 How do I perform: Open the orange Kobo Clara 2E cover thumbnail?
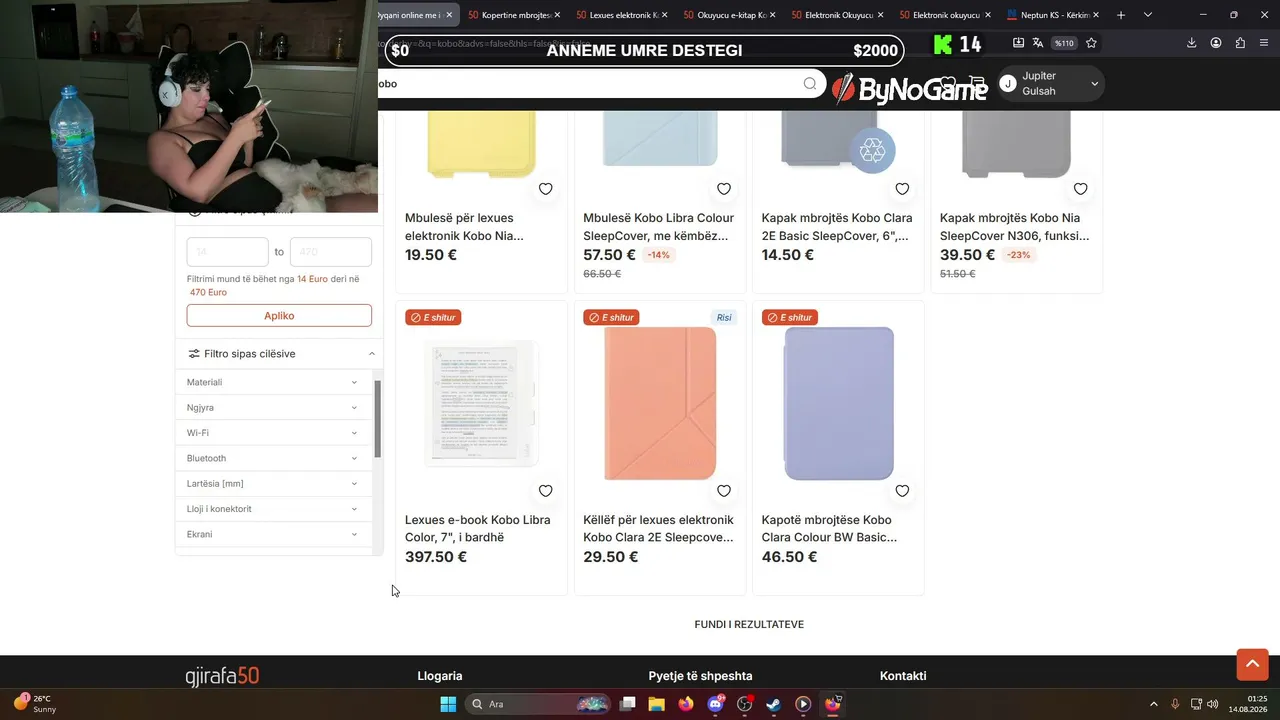(660, 403)
